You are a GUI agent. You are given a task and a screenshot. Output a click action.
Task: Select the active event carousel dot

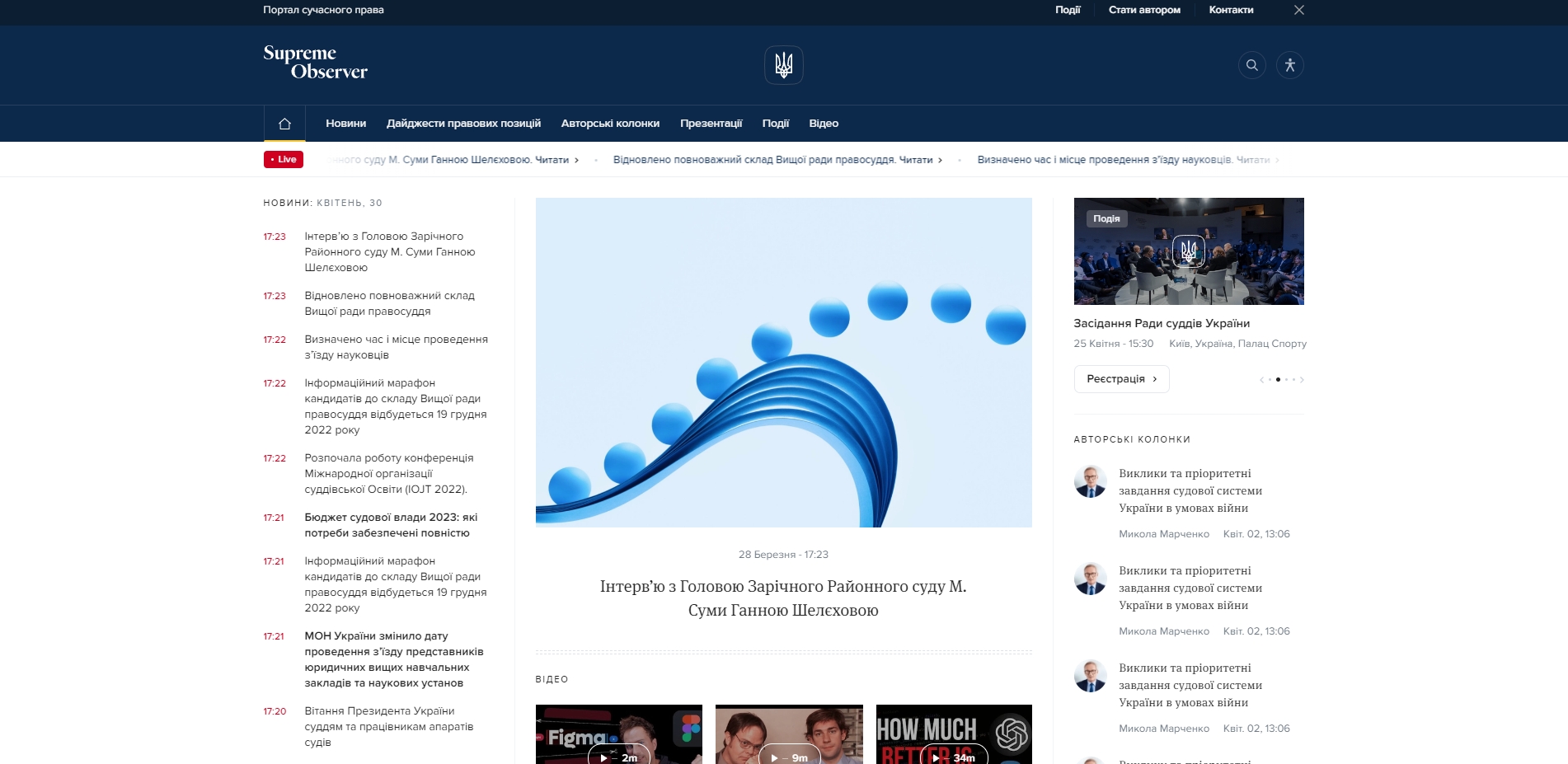[x=1278, y=380]
